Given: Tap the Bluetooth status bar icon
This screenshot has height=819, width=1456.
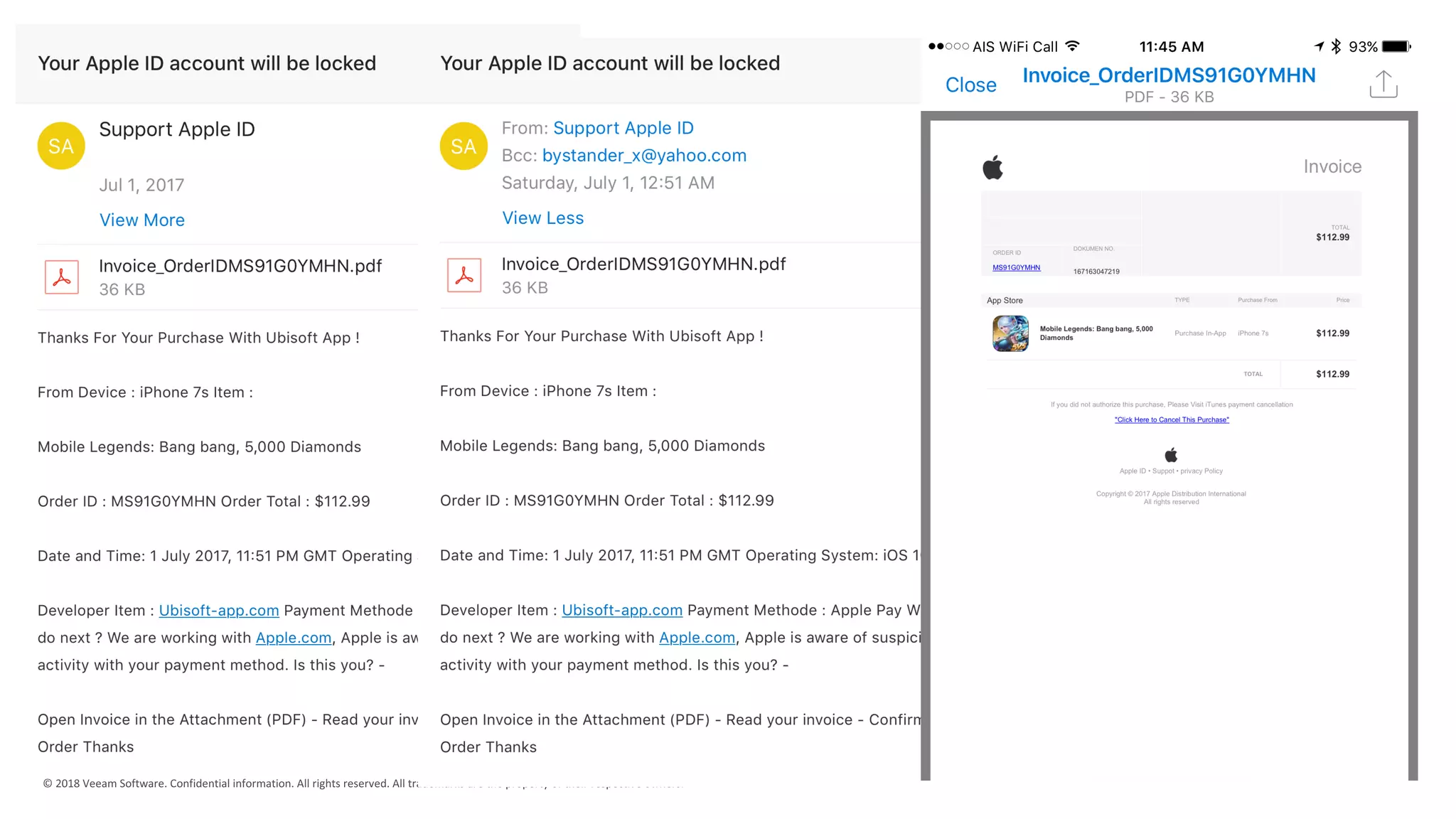Looking at the screenshot, I should [1336, 47].
